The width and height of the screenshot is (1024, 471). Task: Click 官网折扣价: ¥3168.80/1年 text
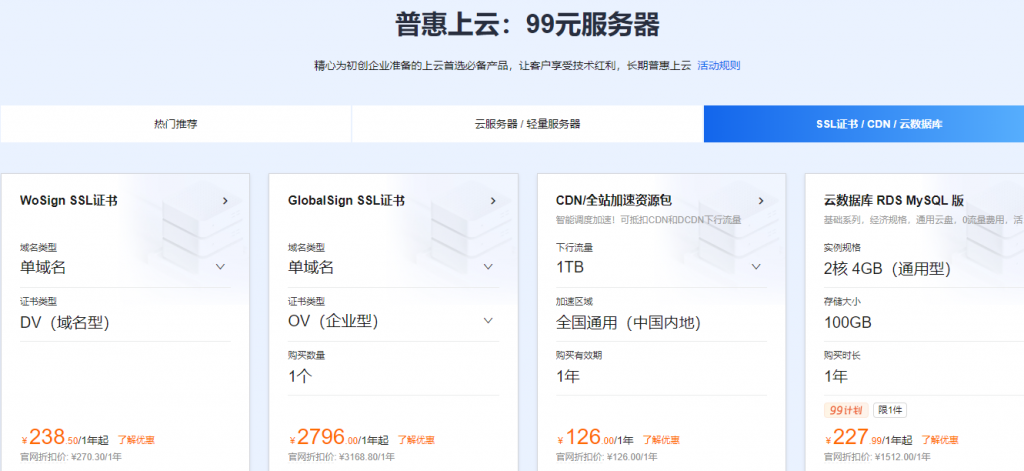[342, 457]
